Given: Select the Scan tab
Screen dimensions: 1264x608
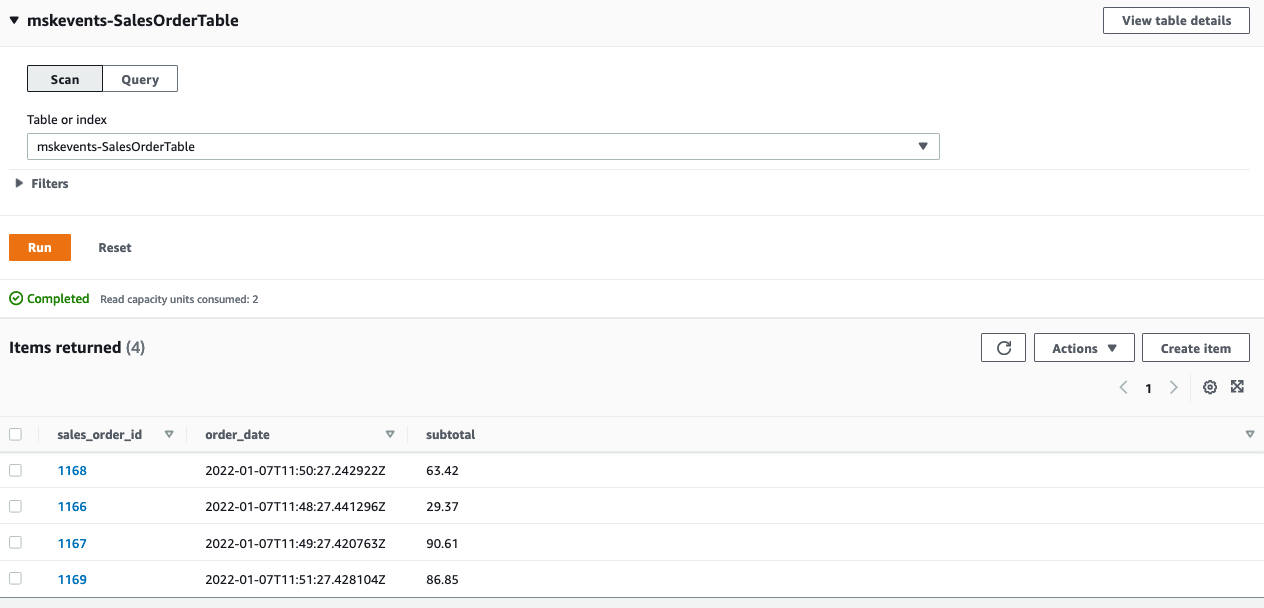Looking at the screenshot, I should coord(64,78).
